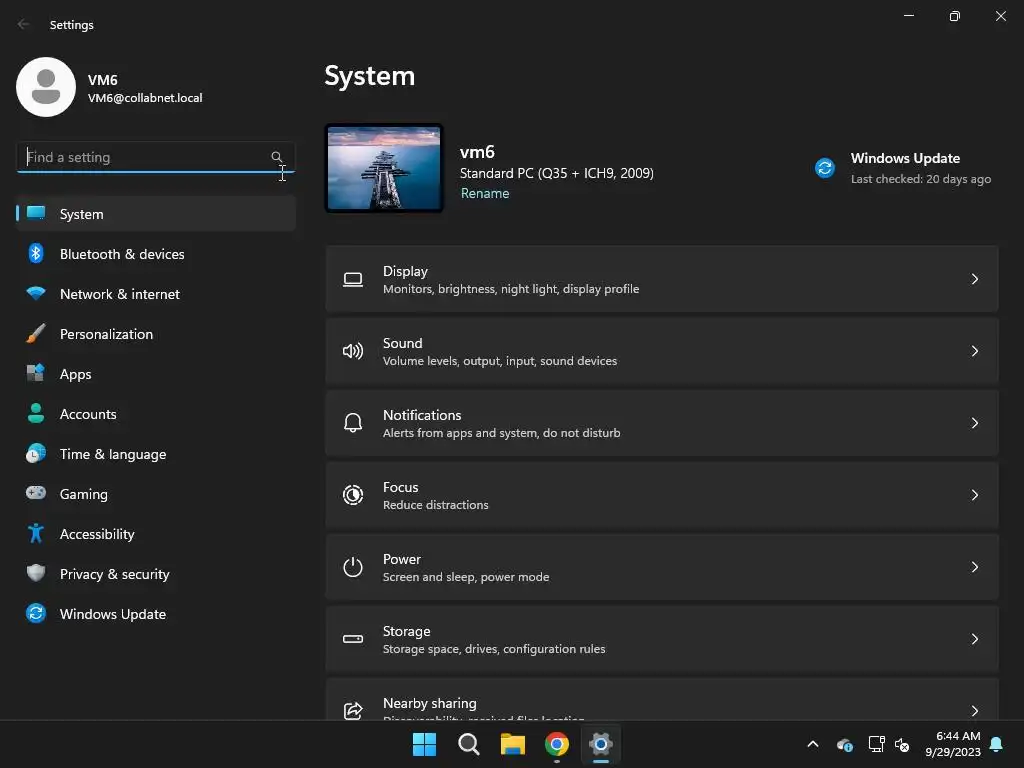The width and height of the screenshot is (1024, 768).
Task: Click the back arrow in Settings header
Action: pyautogui.click(x=24, y=24)
